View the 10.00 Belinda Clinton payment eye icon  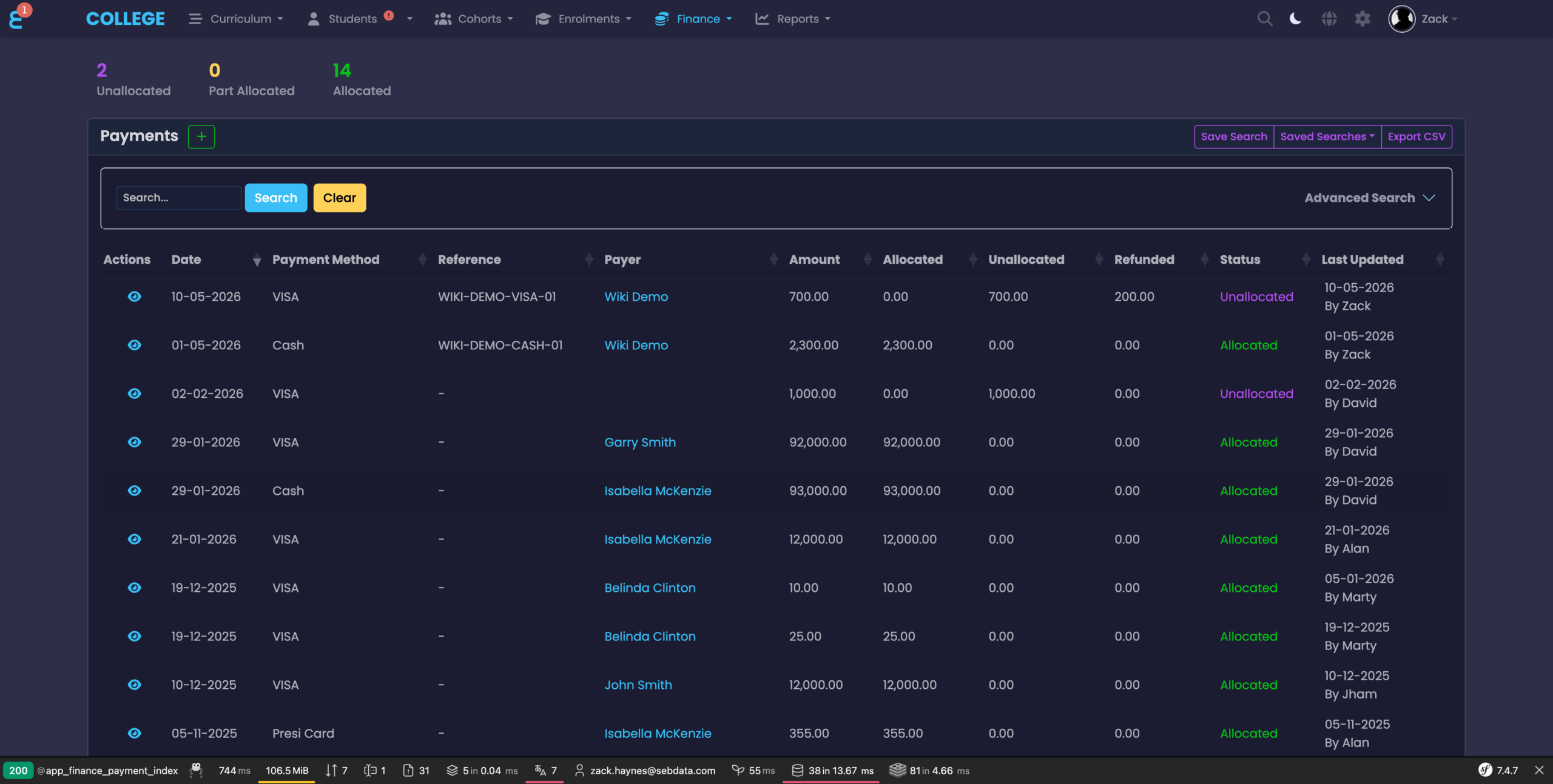pyautogui.click(x=135, y=588)
